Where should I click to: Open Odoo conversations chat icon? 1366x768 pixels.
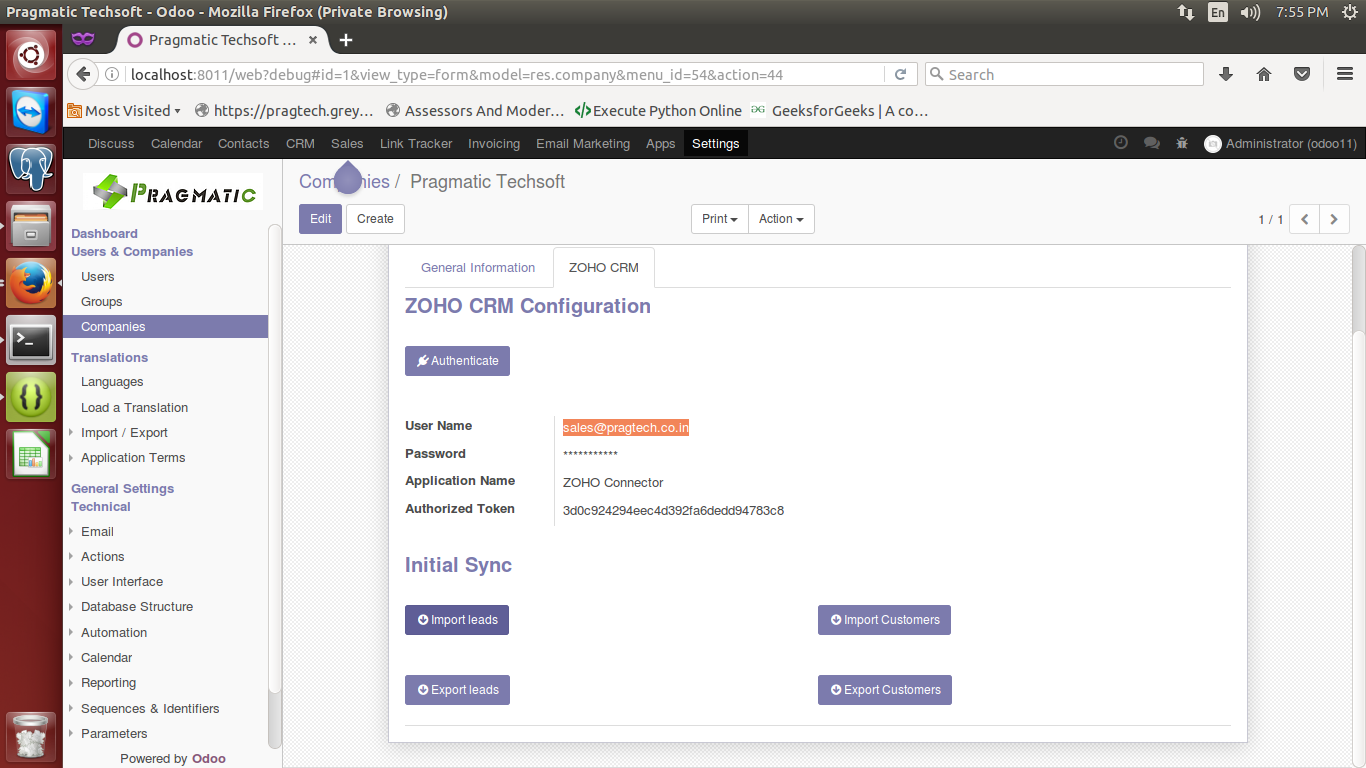coord(1152,143)
